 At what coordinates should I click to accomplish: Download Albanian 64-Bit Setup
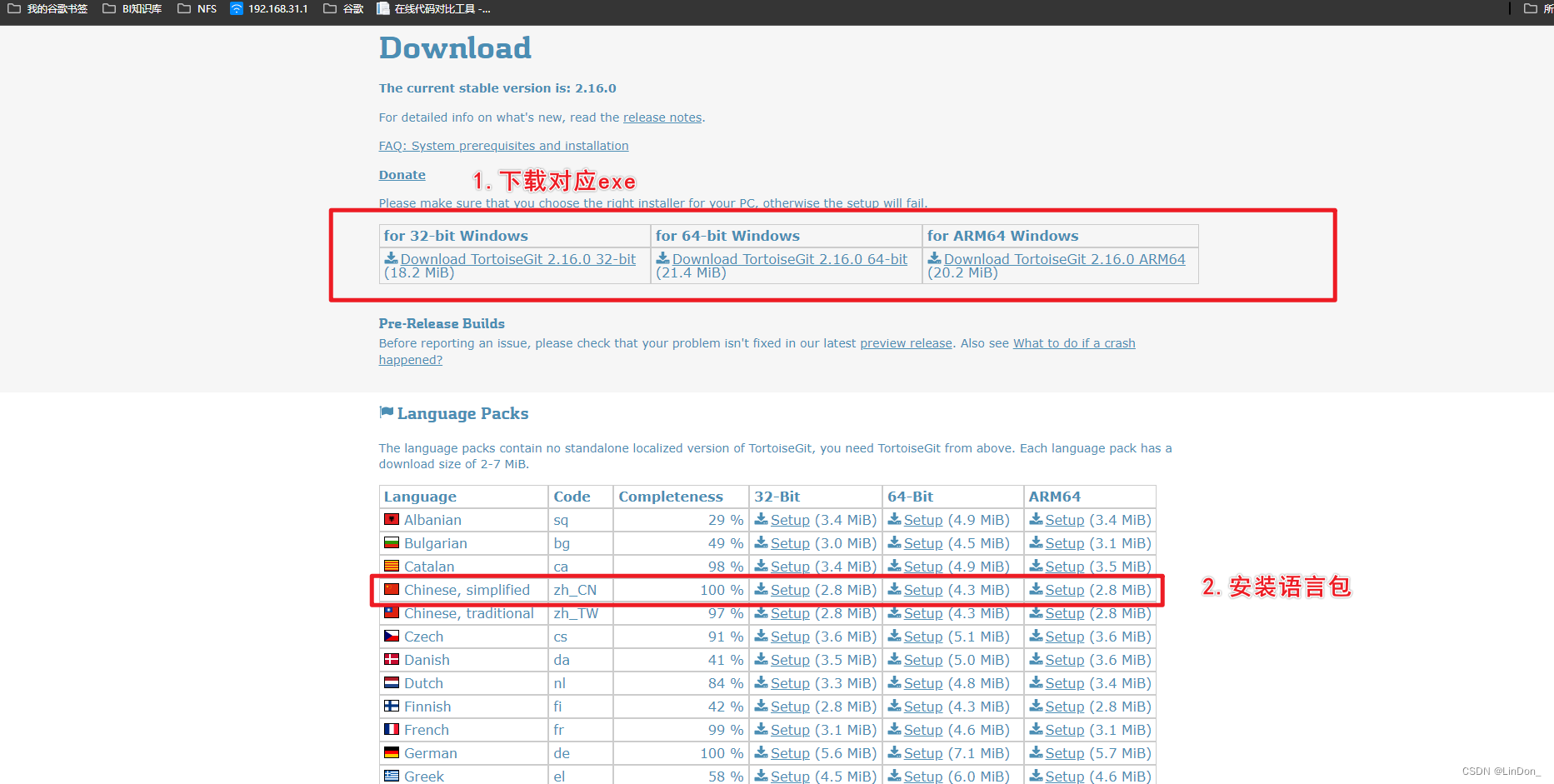pyautogui.click(x=923, y=520)
